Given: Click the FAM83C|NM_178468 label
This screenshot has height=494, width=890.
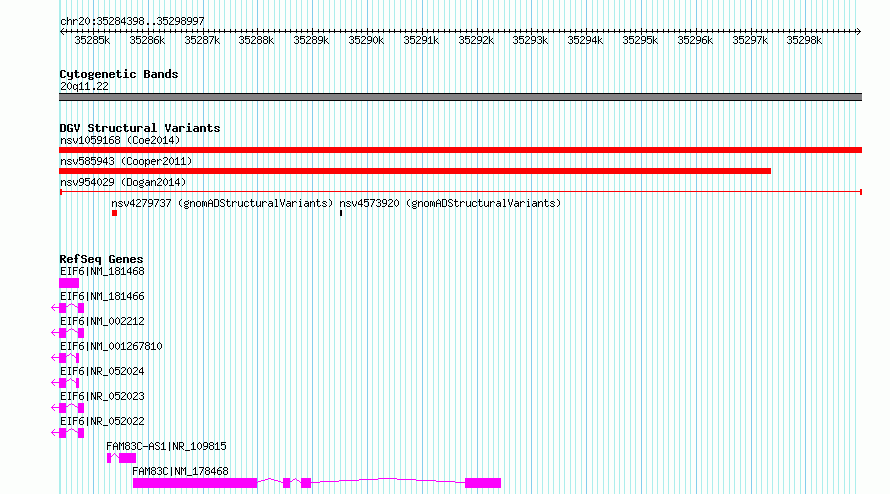Looking at the screenshot, I should coord(180,471).
